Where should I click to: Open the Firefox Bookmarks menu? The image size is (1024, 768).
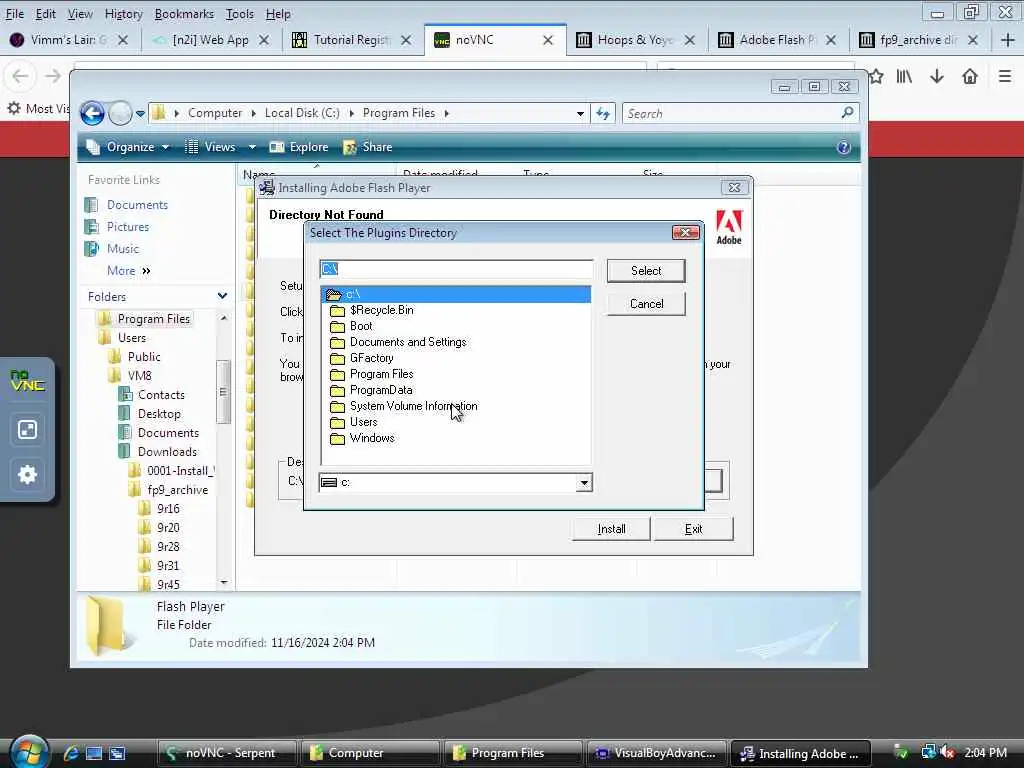184,14
